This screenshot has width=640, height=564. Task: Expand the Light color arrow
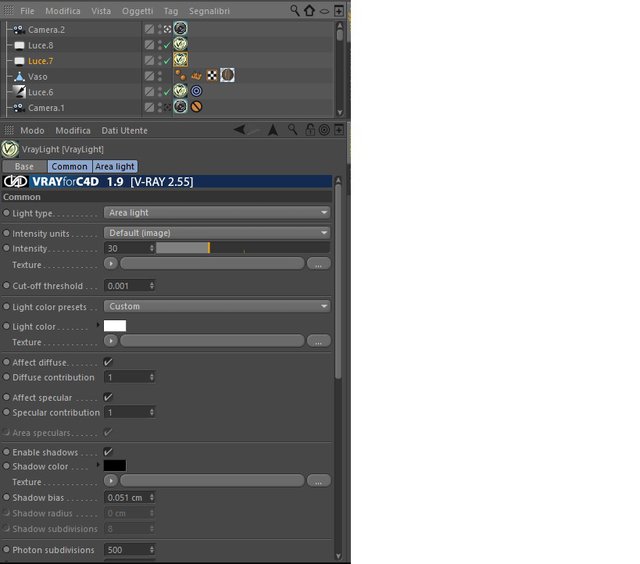pos(98,325)
